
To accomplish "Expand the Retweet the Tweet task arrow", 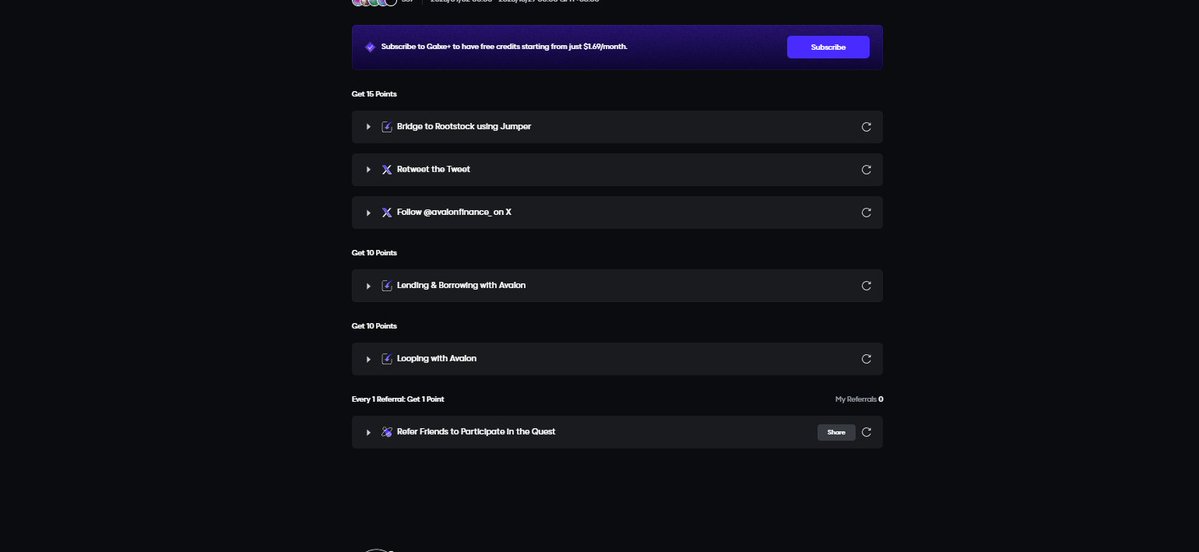I will [x=368, y=170].
